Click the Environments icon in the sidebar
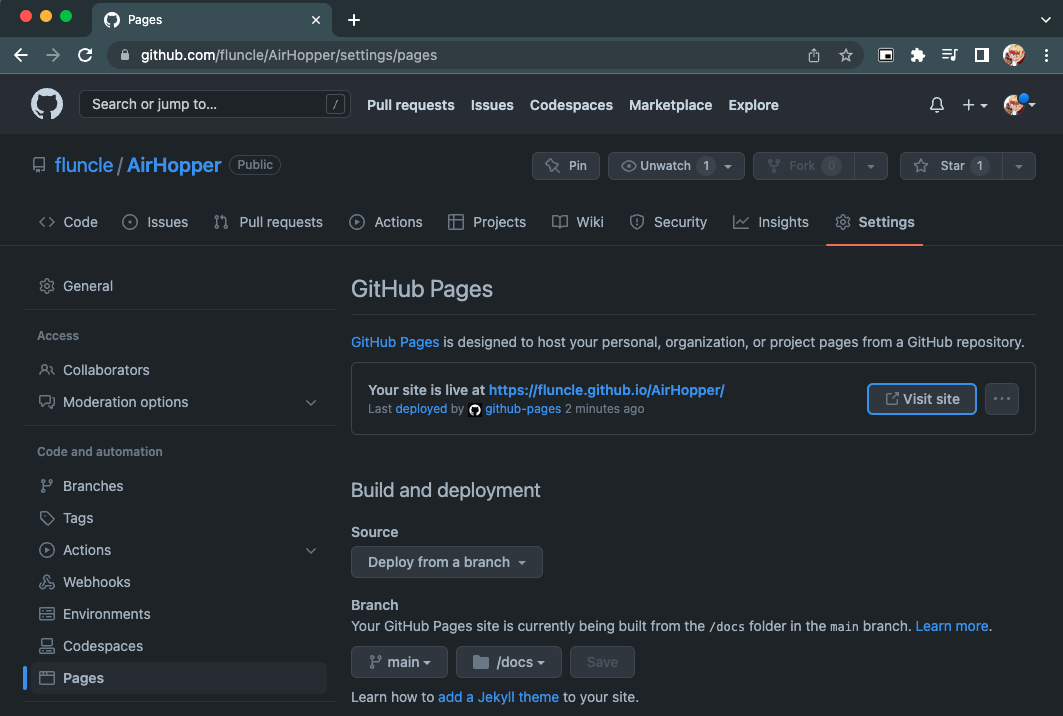The width and height of the screenshot is (1063, 716). click(46, 613)
